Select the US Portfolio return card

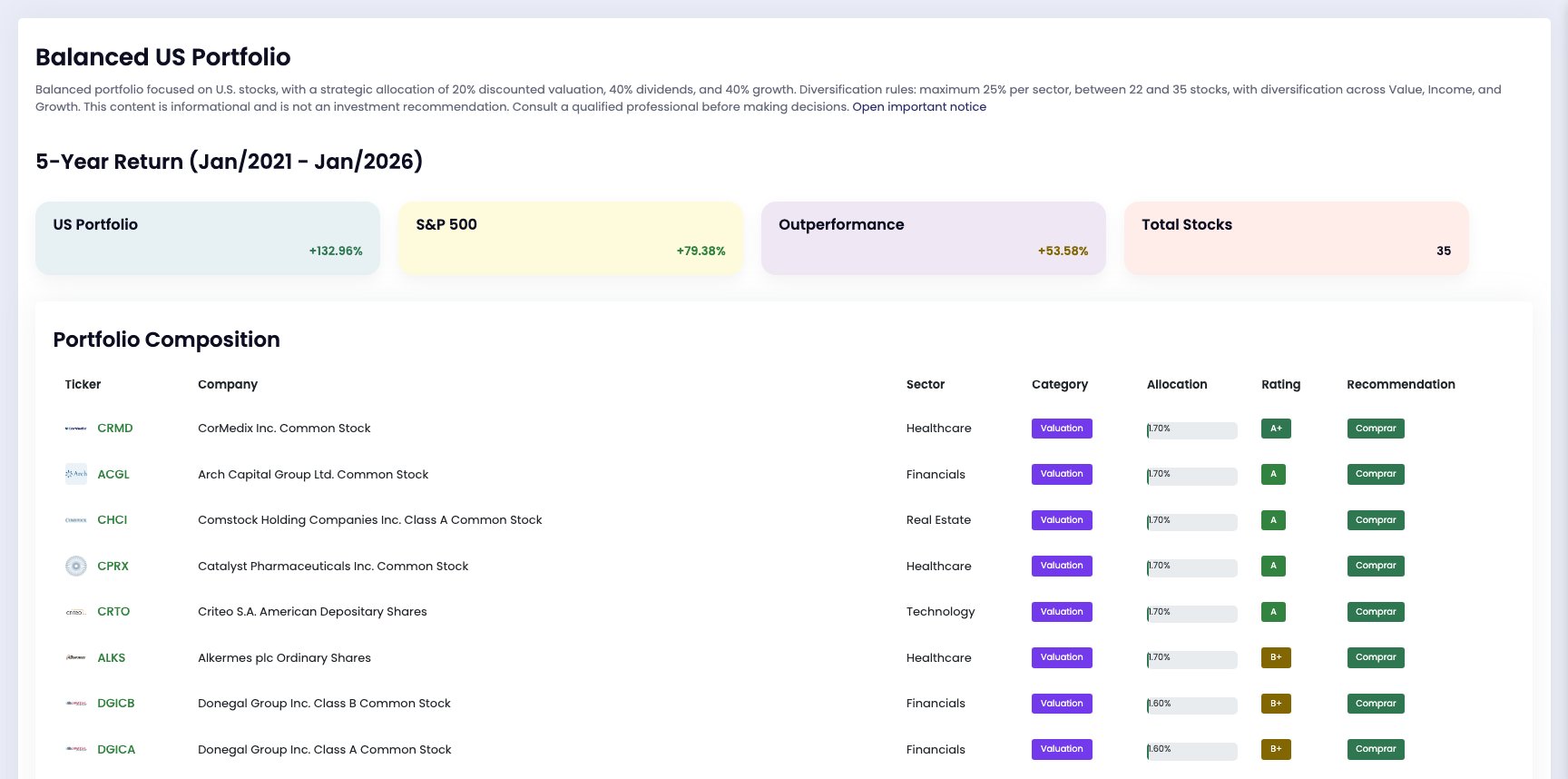tap(208, 238)
